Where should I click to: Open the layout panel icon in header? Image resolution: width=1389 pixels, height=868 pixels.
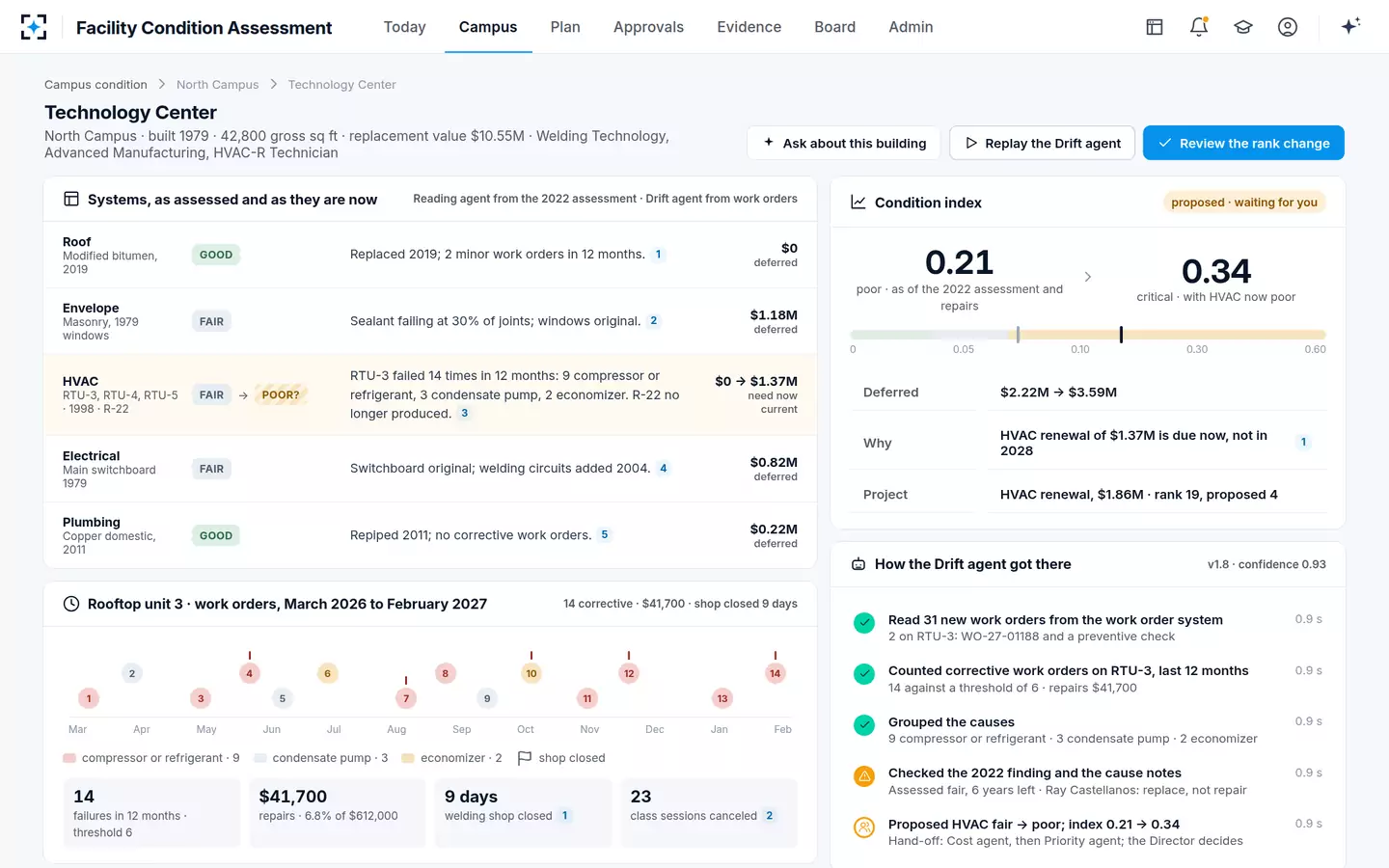tap(1155, 27)
